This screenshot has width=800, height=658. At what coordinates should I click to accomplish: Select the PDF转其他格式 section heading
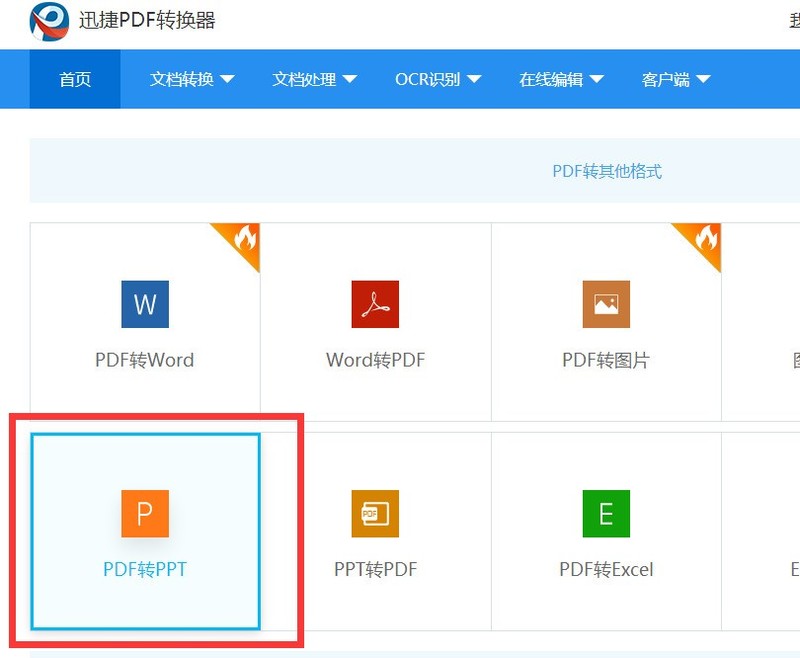(x=607, y=171)
